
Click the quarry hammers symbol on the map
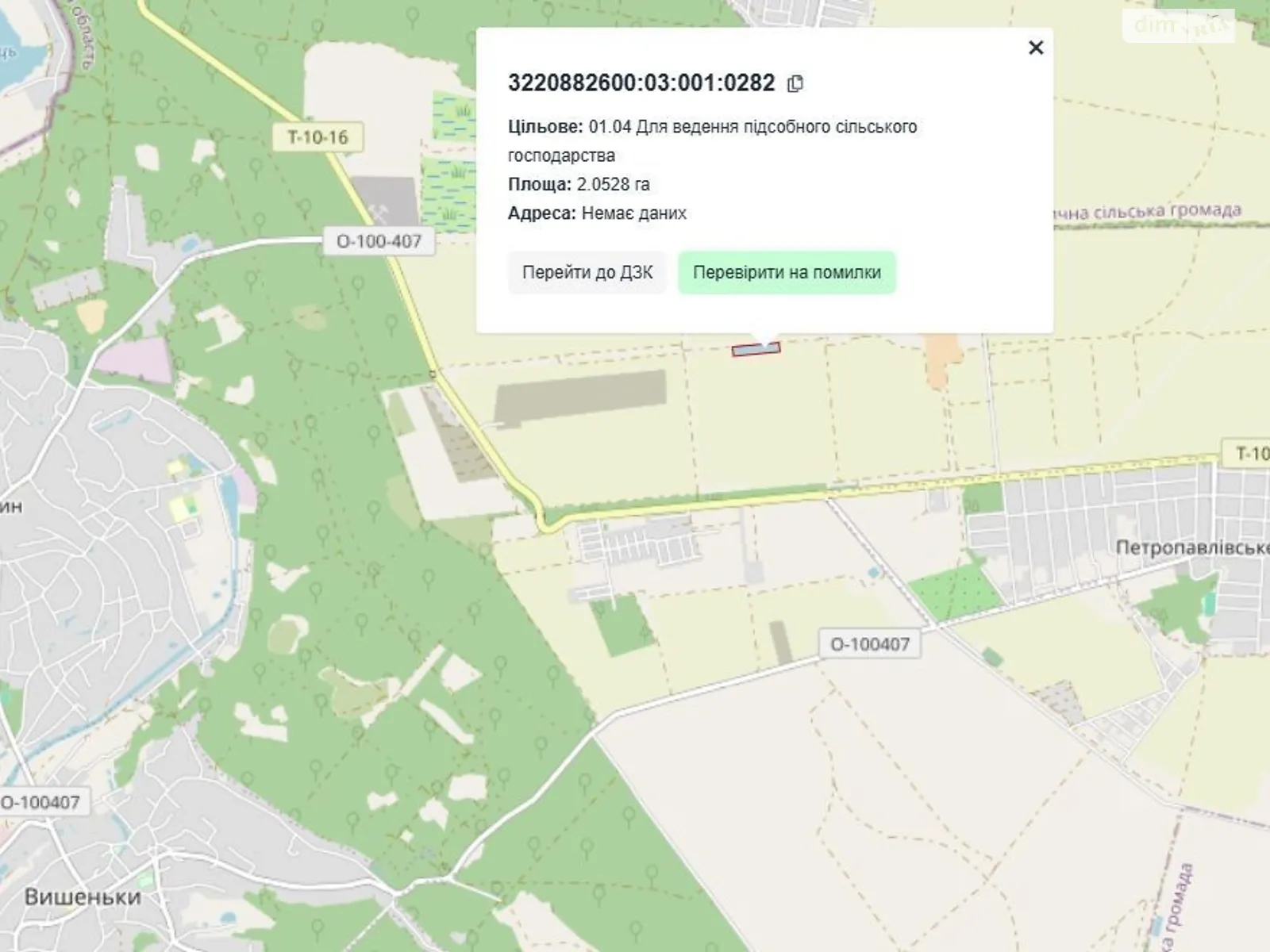pyautogui.click(x=383, y=204)
